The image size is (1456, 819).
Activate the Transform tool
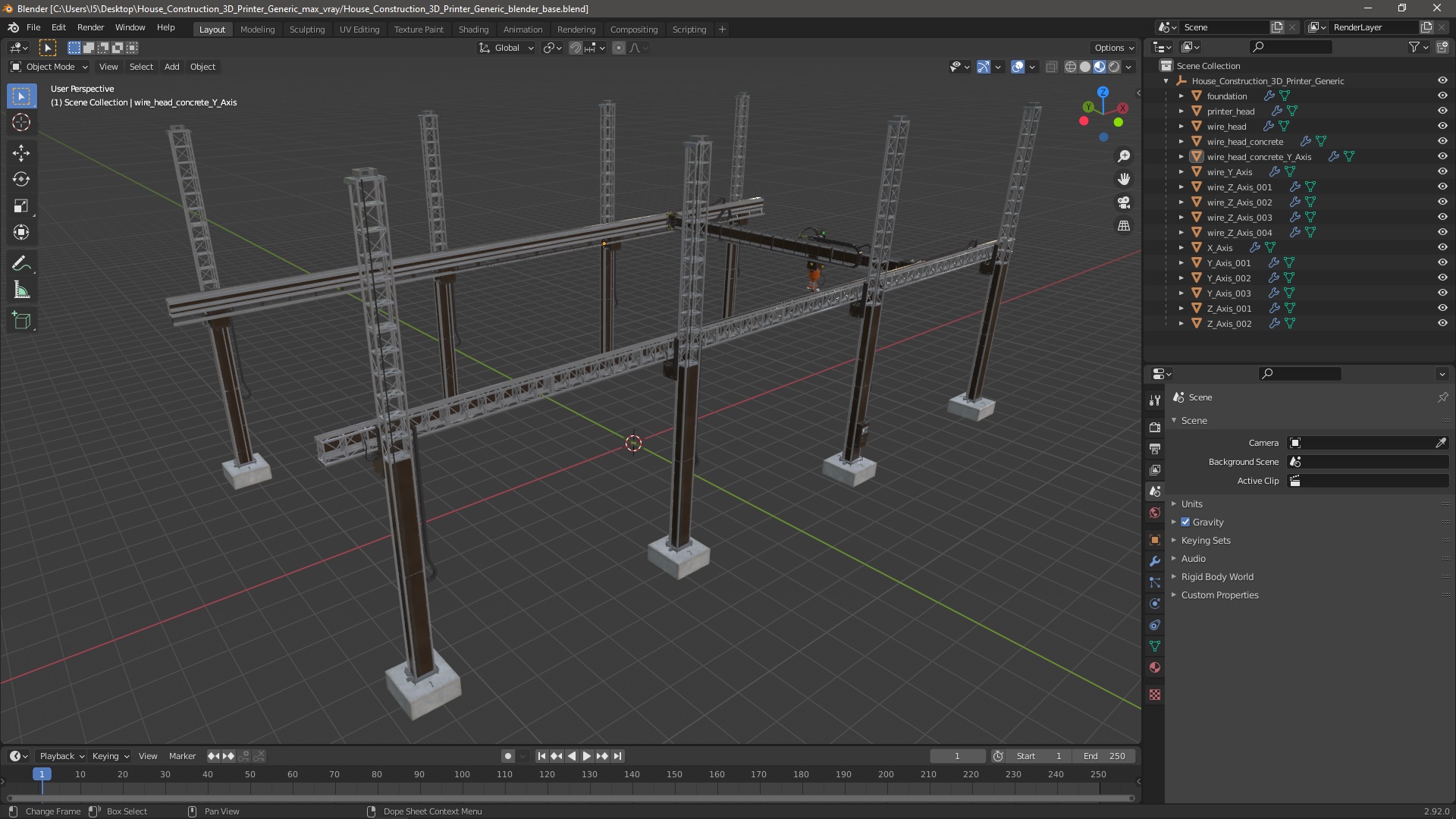21,233
